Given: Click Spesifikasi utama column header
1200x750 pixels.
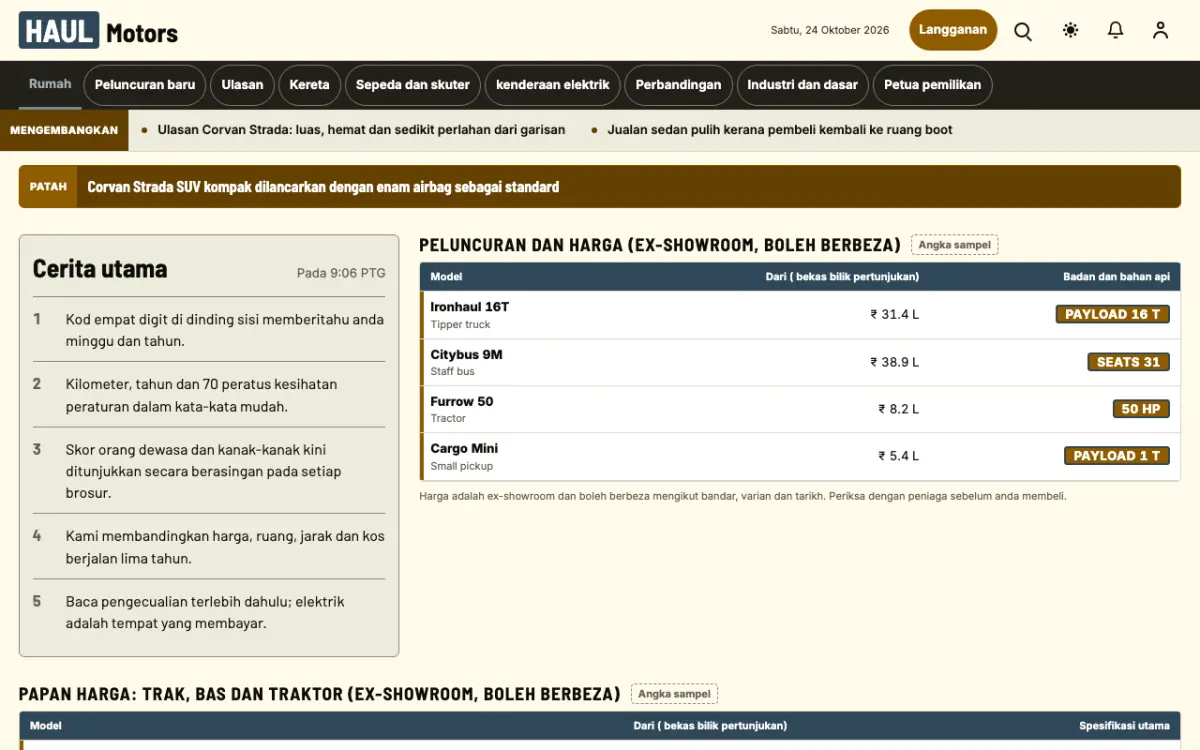Looking at the screenshot, I should [x=1124, y=726].
